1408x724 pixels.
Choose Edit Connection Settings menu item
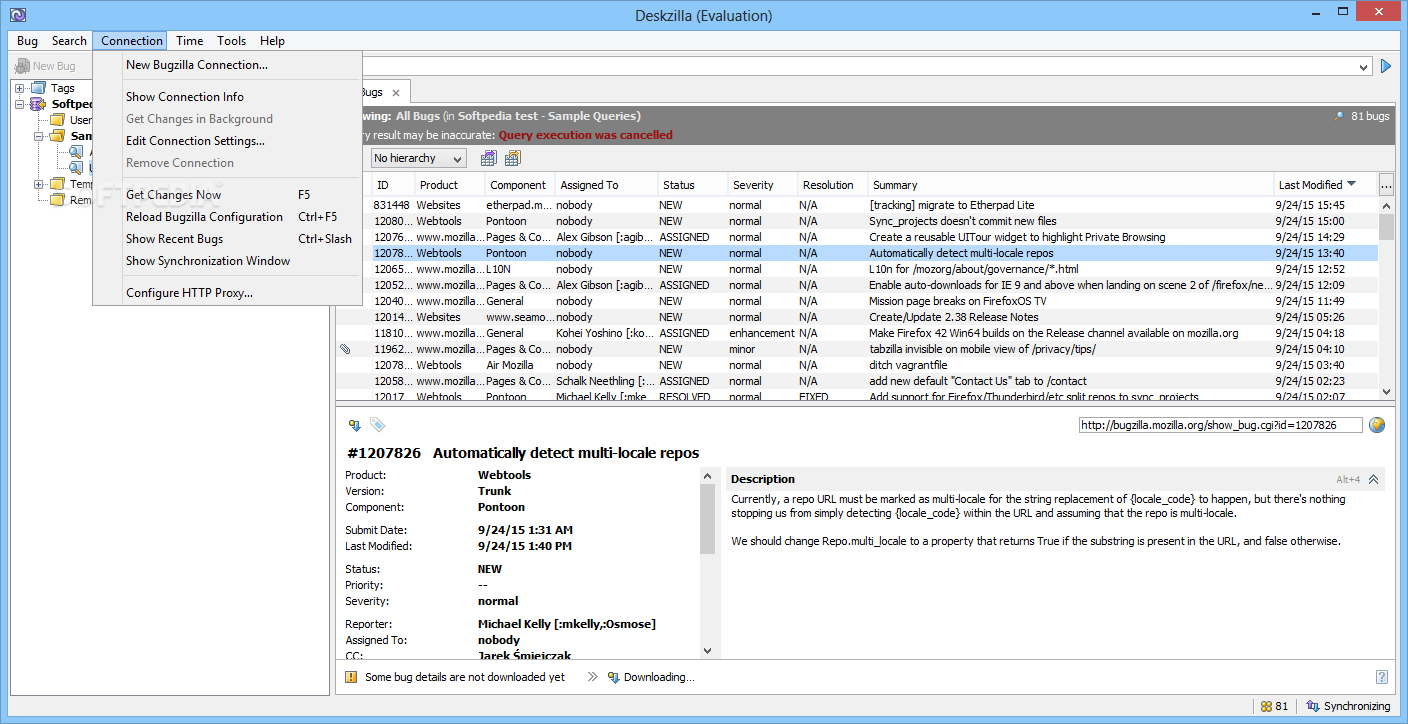tap(227, 141)
